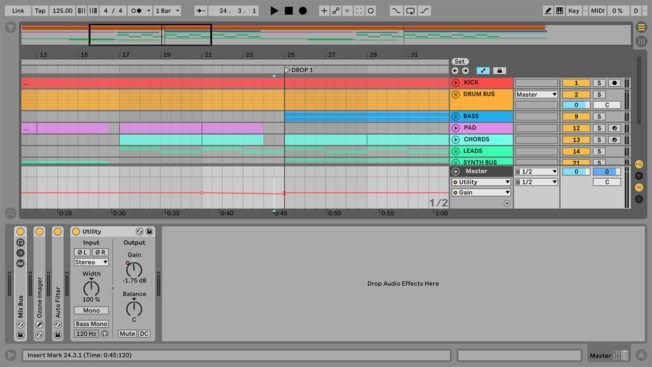
Task: Open the 1 Bar quantization menu
Action: (x=167, y=11)
